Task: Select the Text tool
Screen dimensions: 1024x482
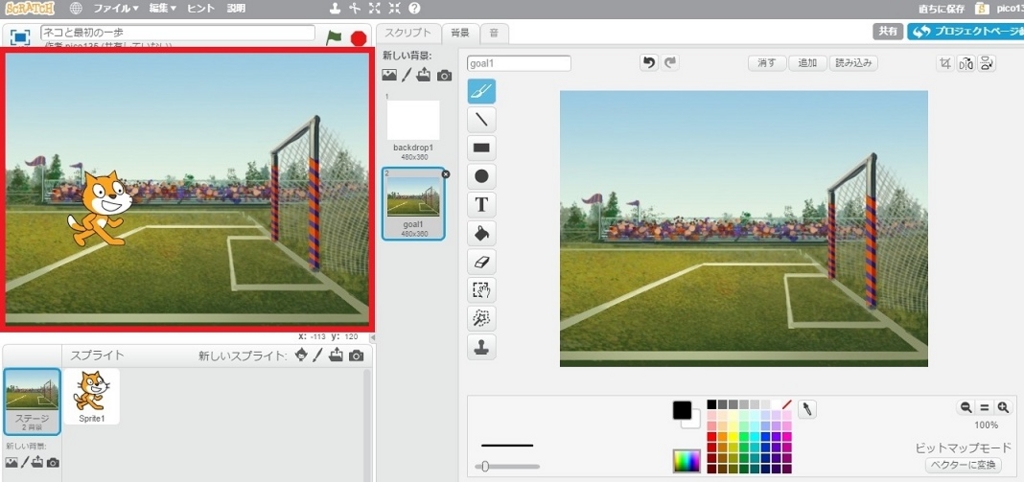Action: pyautogui.click(x=481, y=204)
